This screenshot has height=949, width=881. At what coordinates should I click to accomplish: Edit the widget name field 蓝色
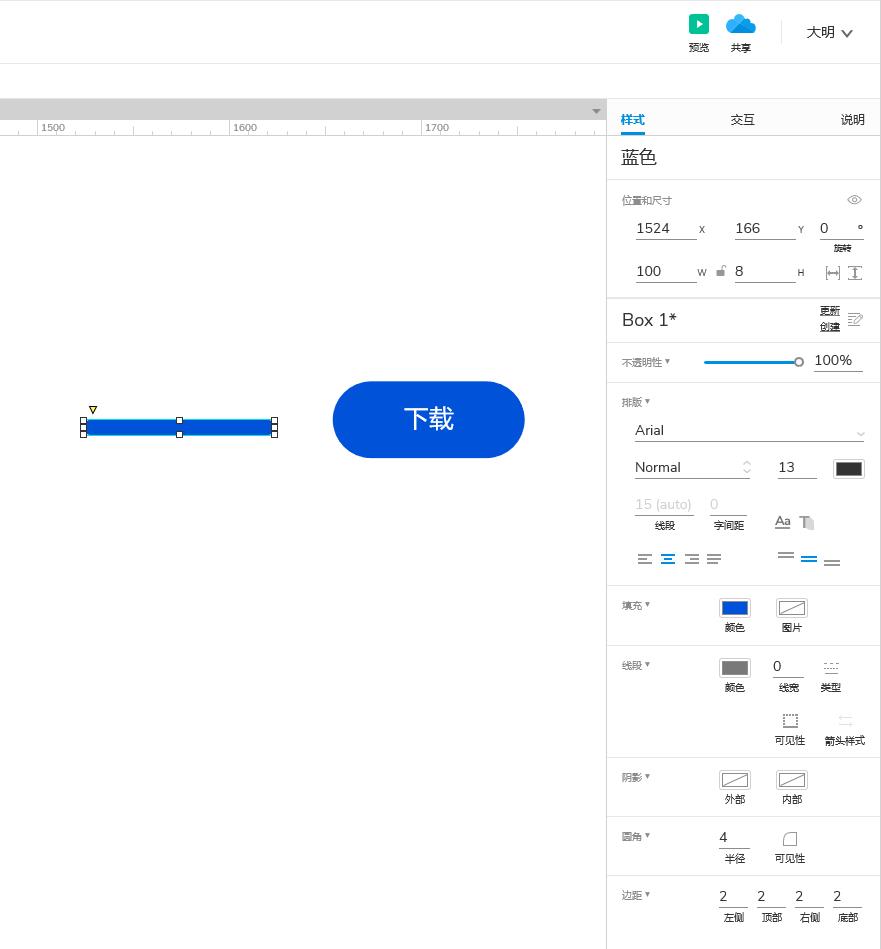[x=638, y=157]
